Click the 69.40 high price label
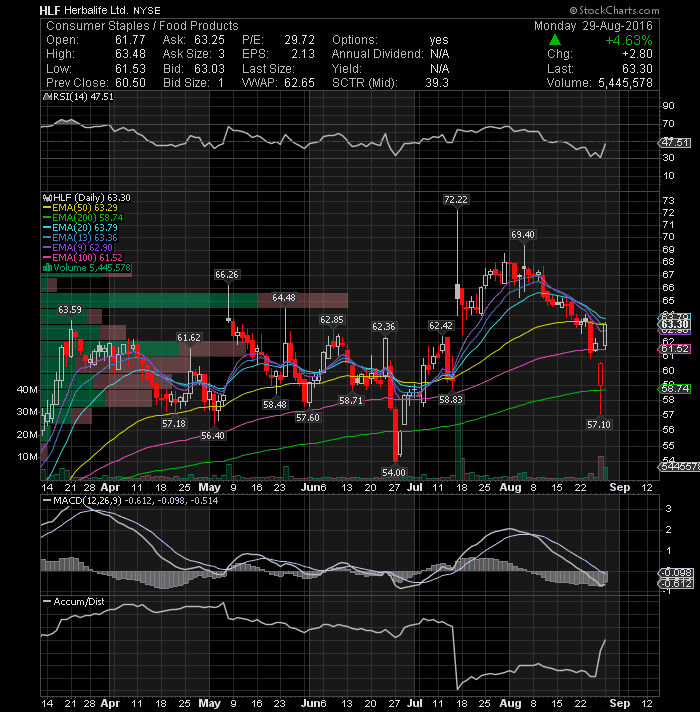Screen dimensions: 700x712 [x=523, y=235]
